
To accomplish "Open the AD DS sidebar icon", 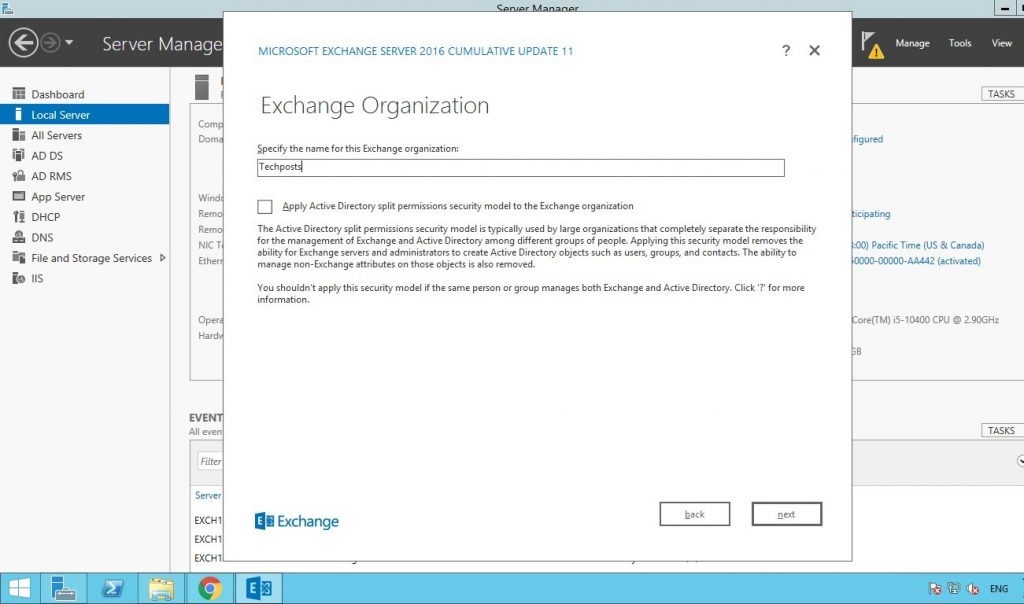I will tap(19, 155).
